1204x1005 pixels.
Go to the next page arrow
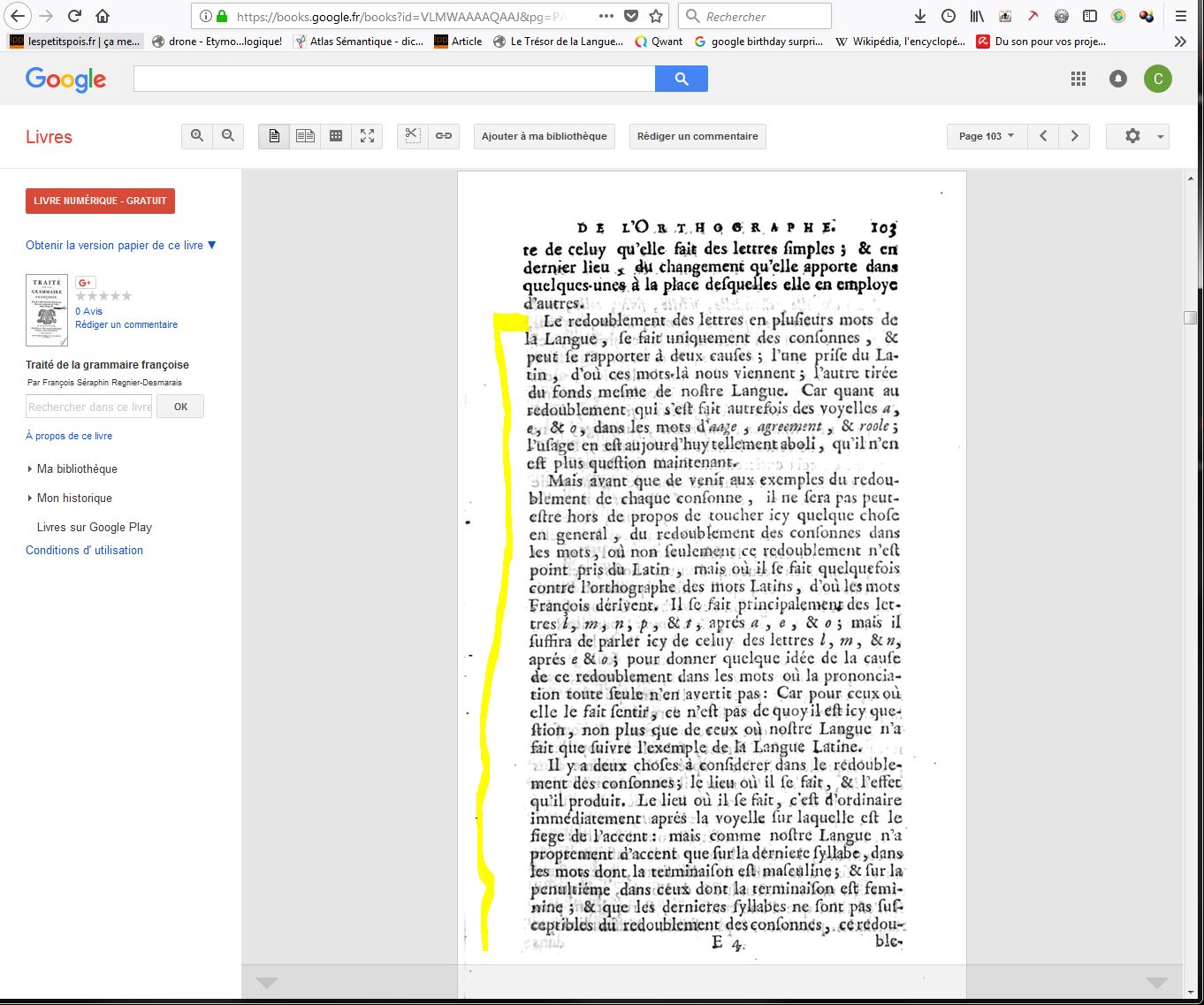click(x=1074, y=136)
